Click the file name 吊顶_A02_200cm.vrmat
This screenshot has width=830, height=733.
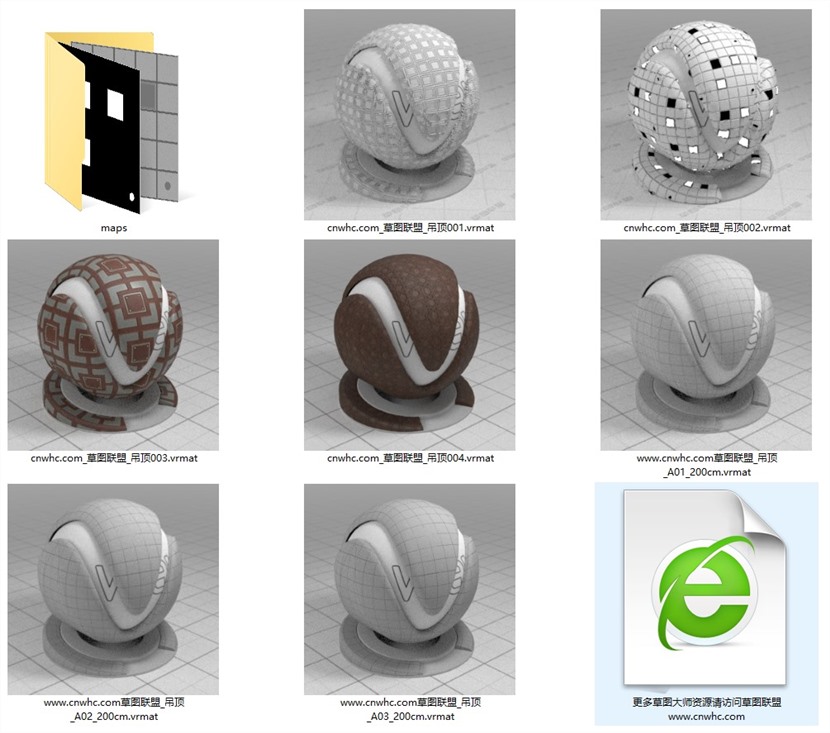(x=114, y=710)
